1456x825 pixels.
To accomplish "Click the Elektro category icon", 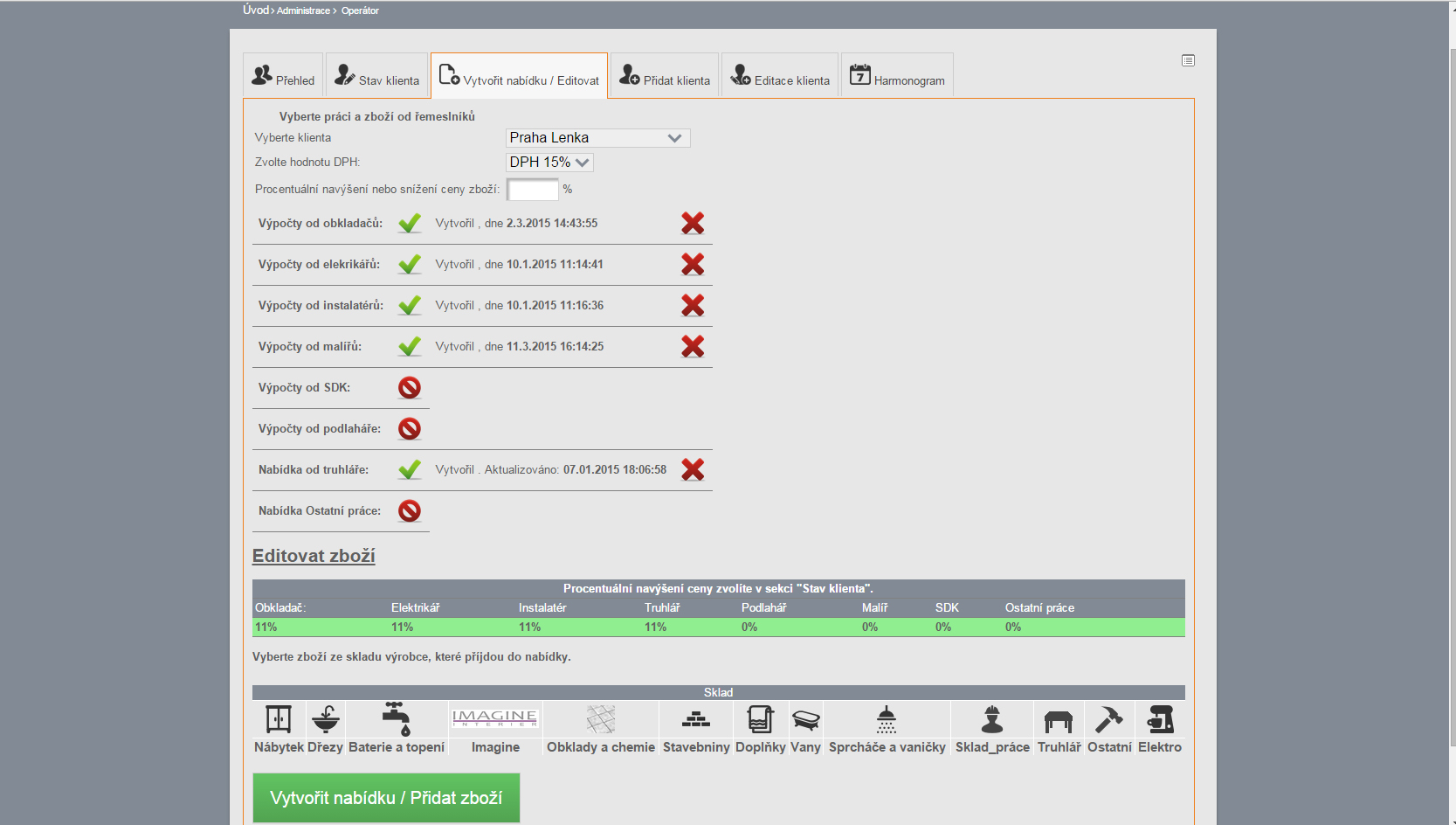I will click(x=1160, y=719).
